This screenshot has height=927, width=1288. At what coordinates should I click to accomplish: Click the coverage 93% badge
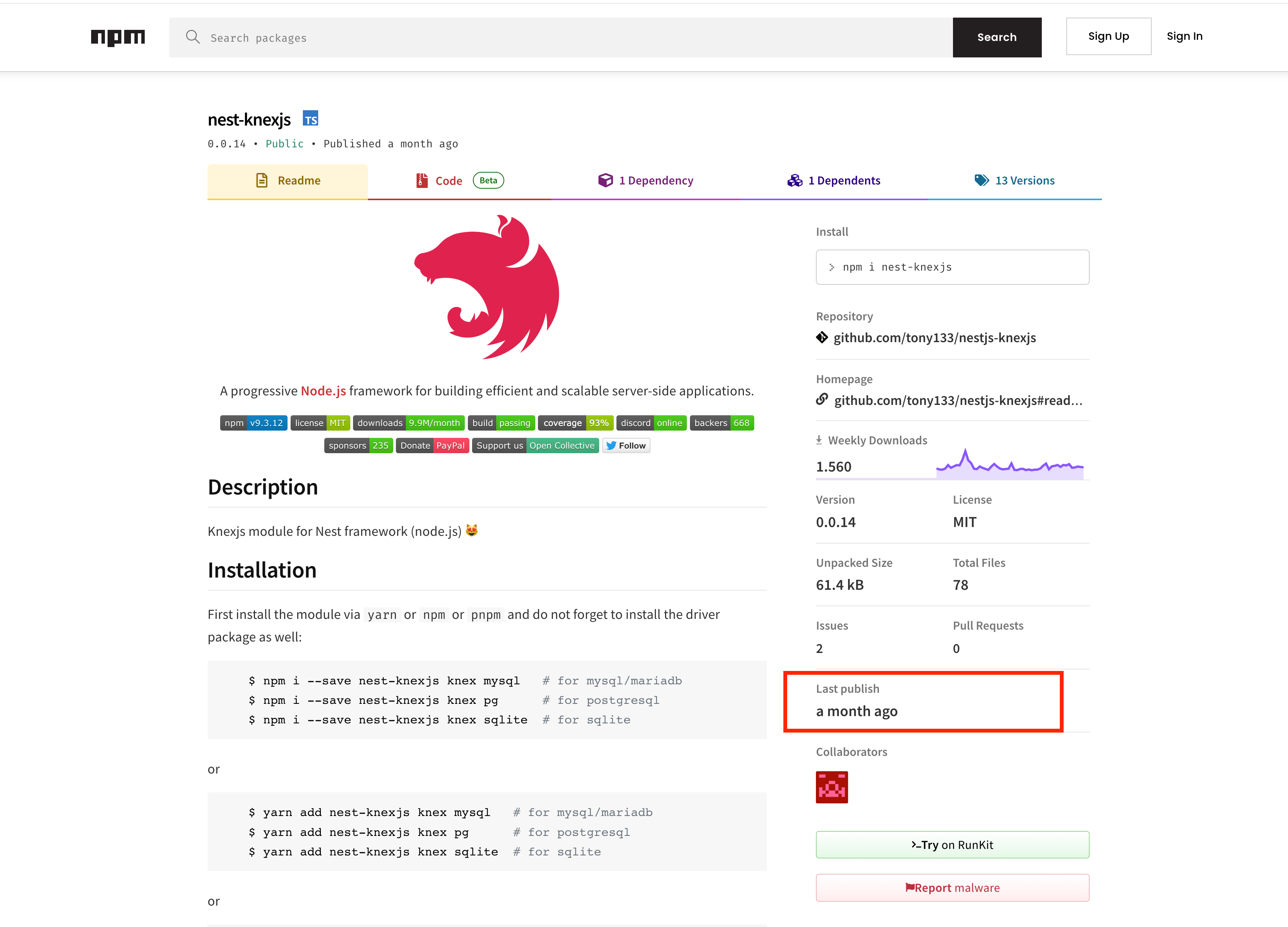pos(575,422)
